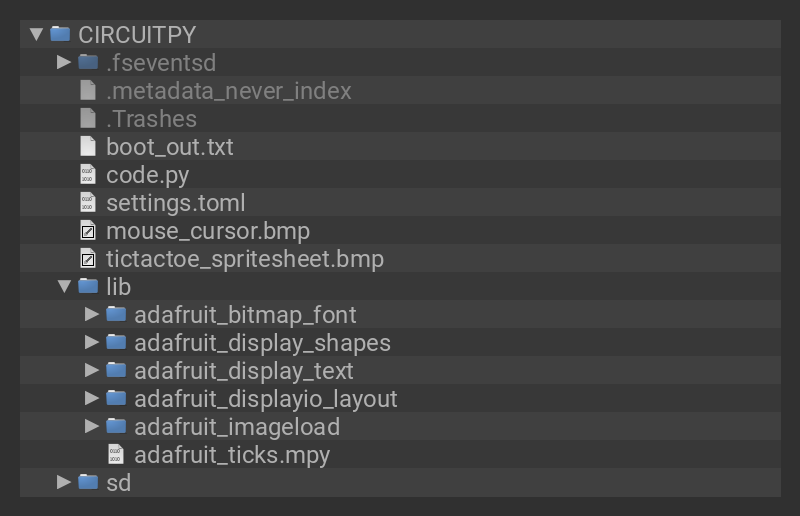The width and height of the screenshot is (800, 516).
Task: Click the mouse_cursor.bmp image icon
Action: tap(88, 231)
